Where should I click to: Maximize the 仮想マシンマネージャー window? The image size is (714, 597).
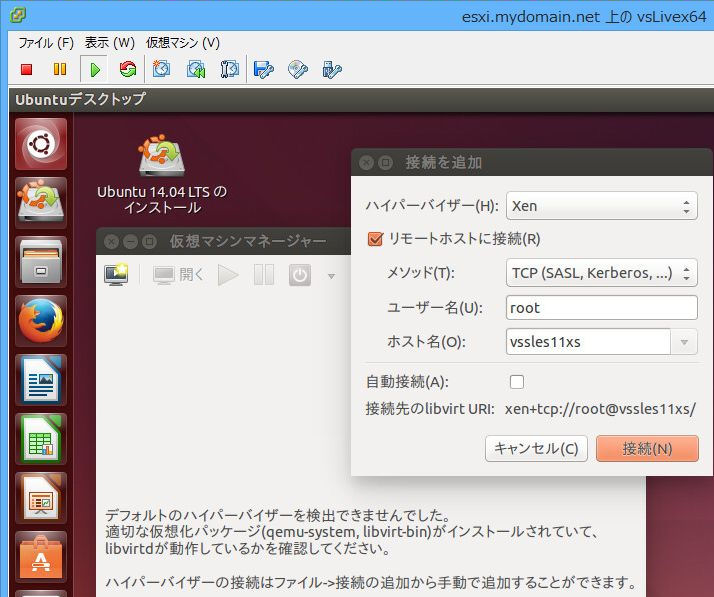point(149,241)
